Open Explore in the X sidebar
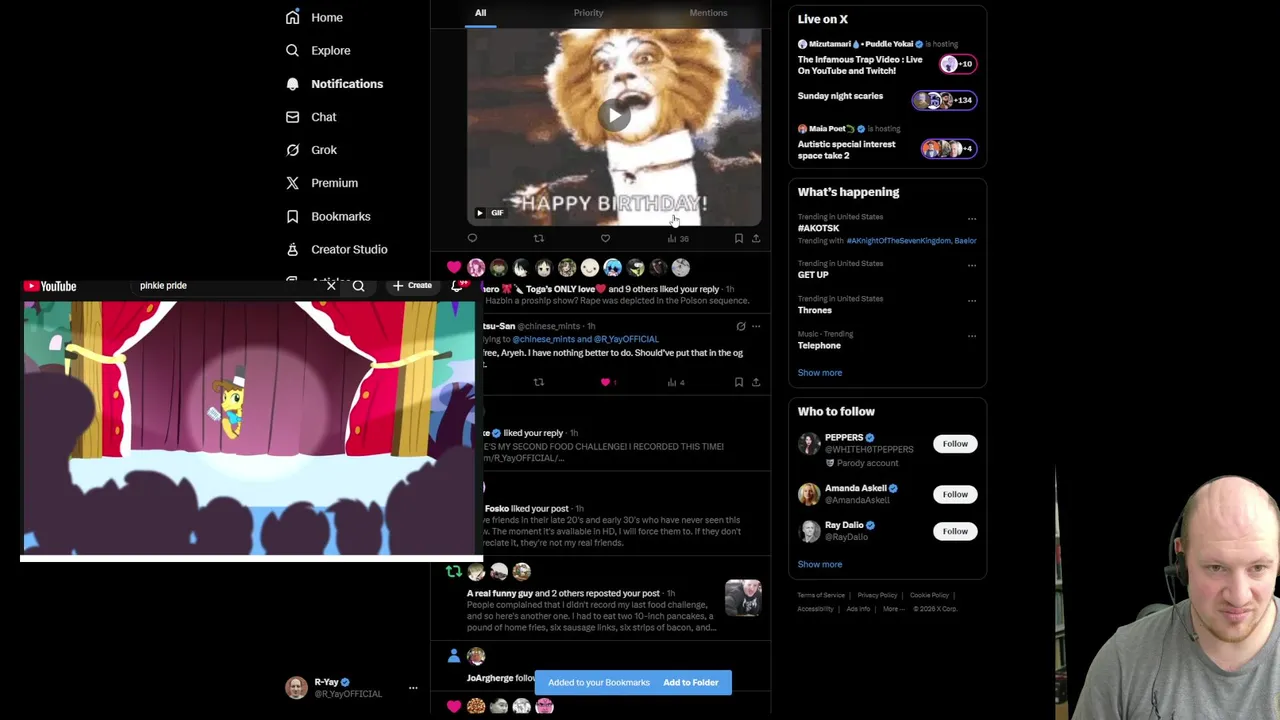This screenshot has height=720, width=1280. coord(318,50)
